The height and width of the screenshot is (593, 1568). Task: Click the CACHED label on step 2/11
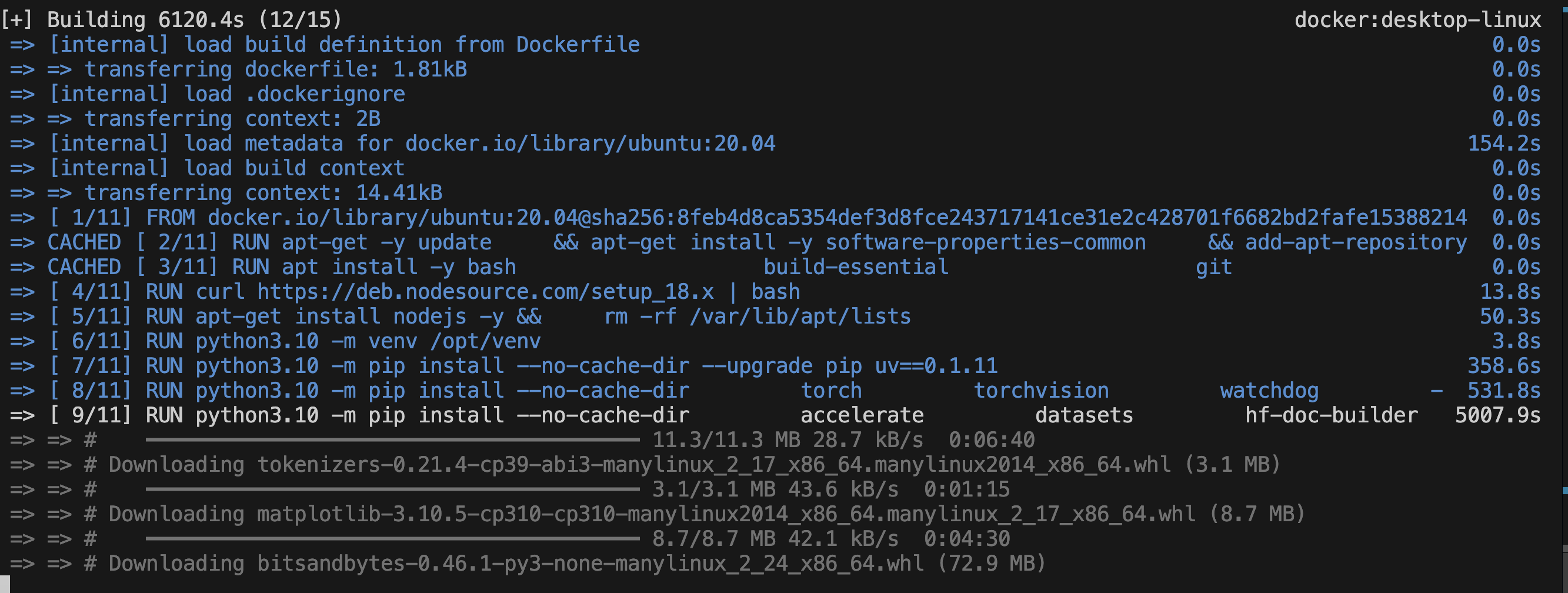coord(84,242)
